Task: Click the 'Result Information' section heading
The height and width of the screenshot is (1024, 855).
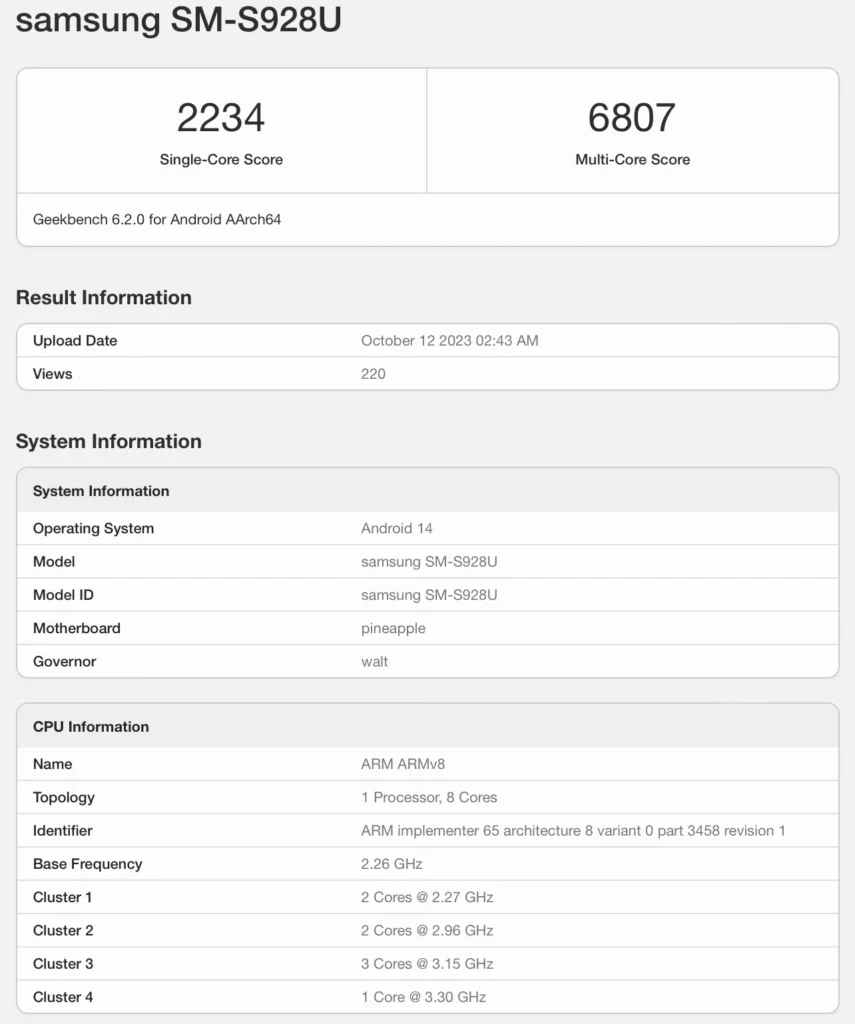Action: (x=104, y=297)
